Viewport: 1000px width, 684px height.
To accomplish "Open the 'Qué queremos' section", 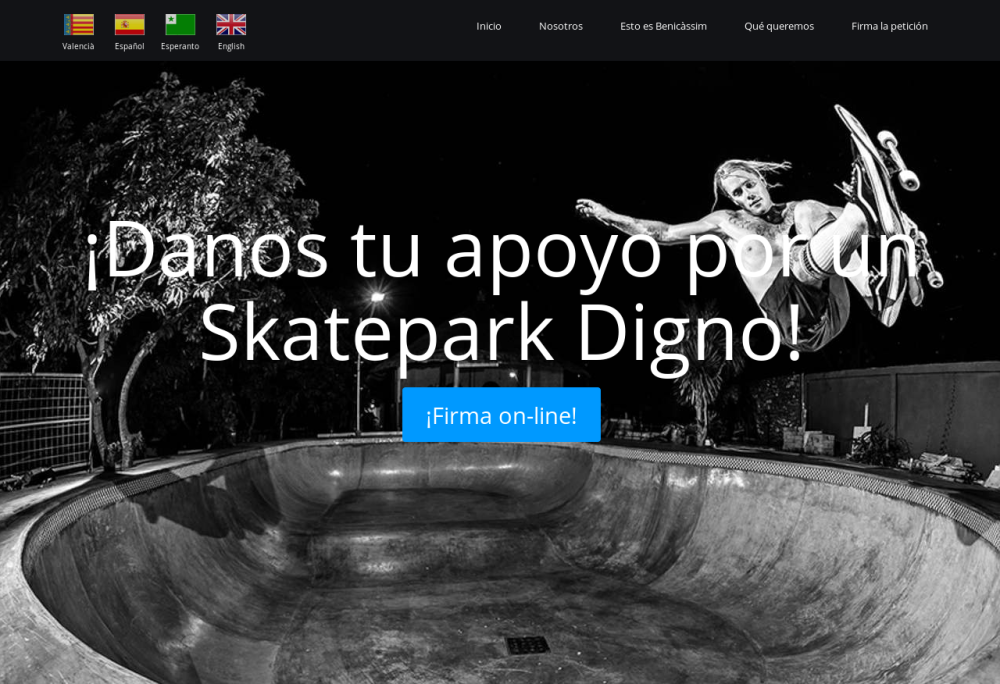I will (x=779, y=26).
